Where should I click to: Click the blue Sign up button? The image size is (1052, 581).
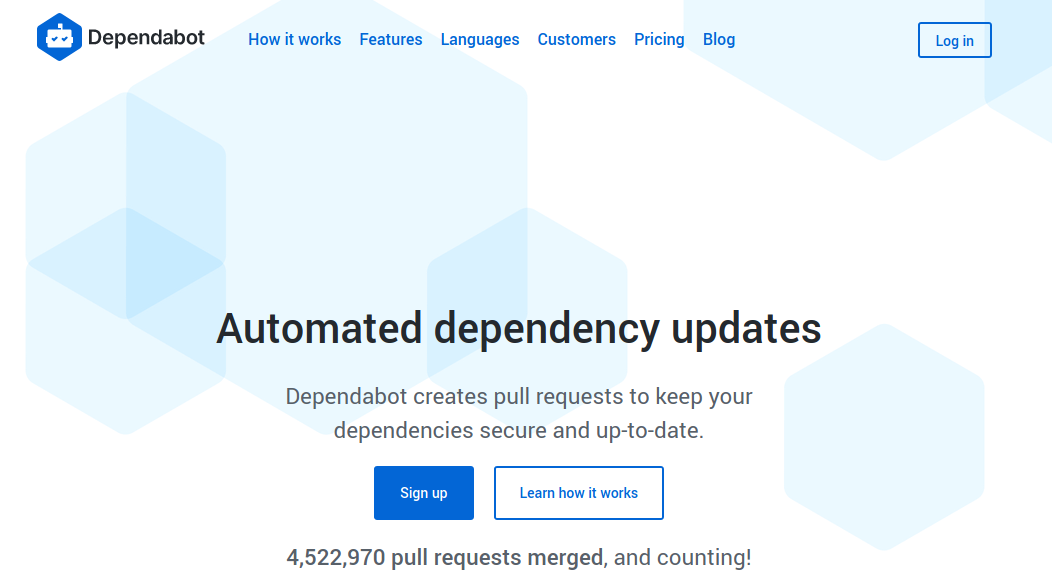pos(424,493)
